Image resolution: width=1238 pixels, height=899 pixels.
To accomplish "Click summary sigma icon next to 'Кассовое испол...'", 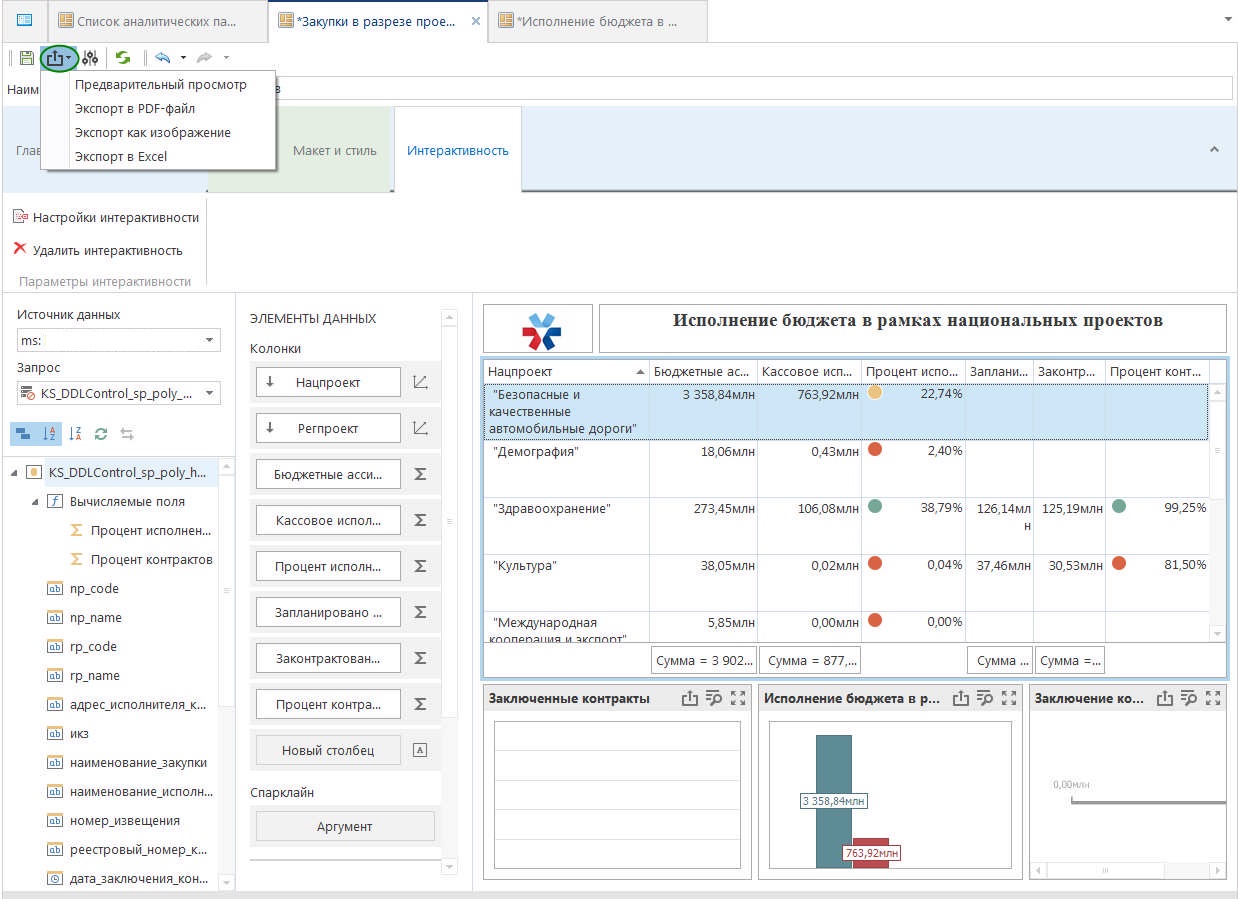I will click(420, 520).
